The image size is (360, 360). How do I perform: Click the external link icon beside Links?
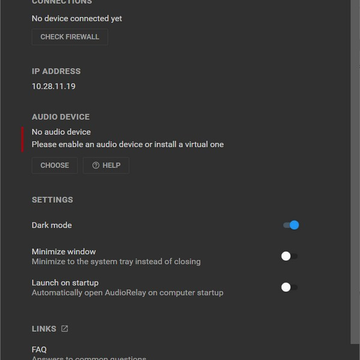pos(64,329)
